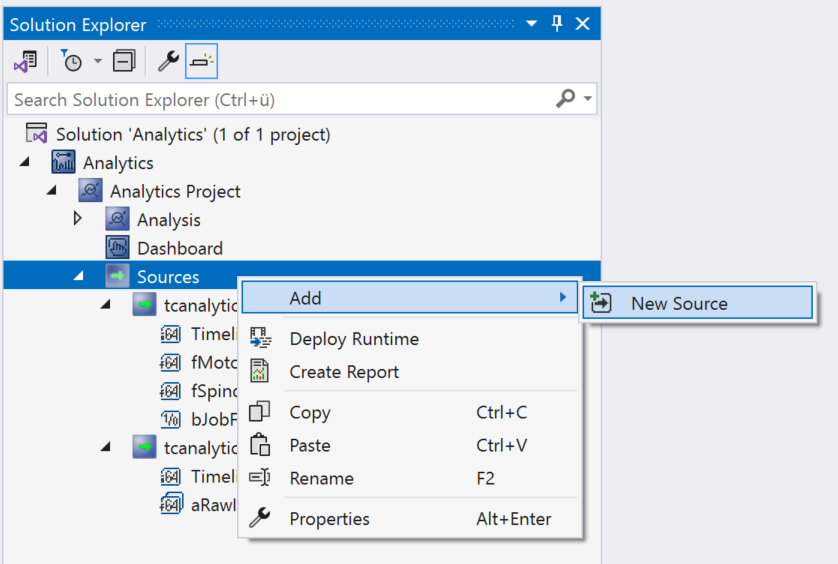838x564 pixels.
Task: Click the Deploy Runtime icon
Action: tap(260, 338)
